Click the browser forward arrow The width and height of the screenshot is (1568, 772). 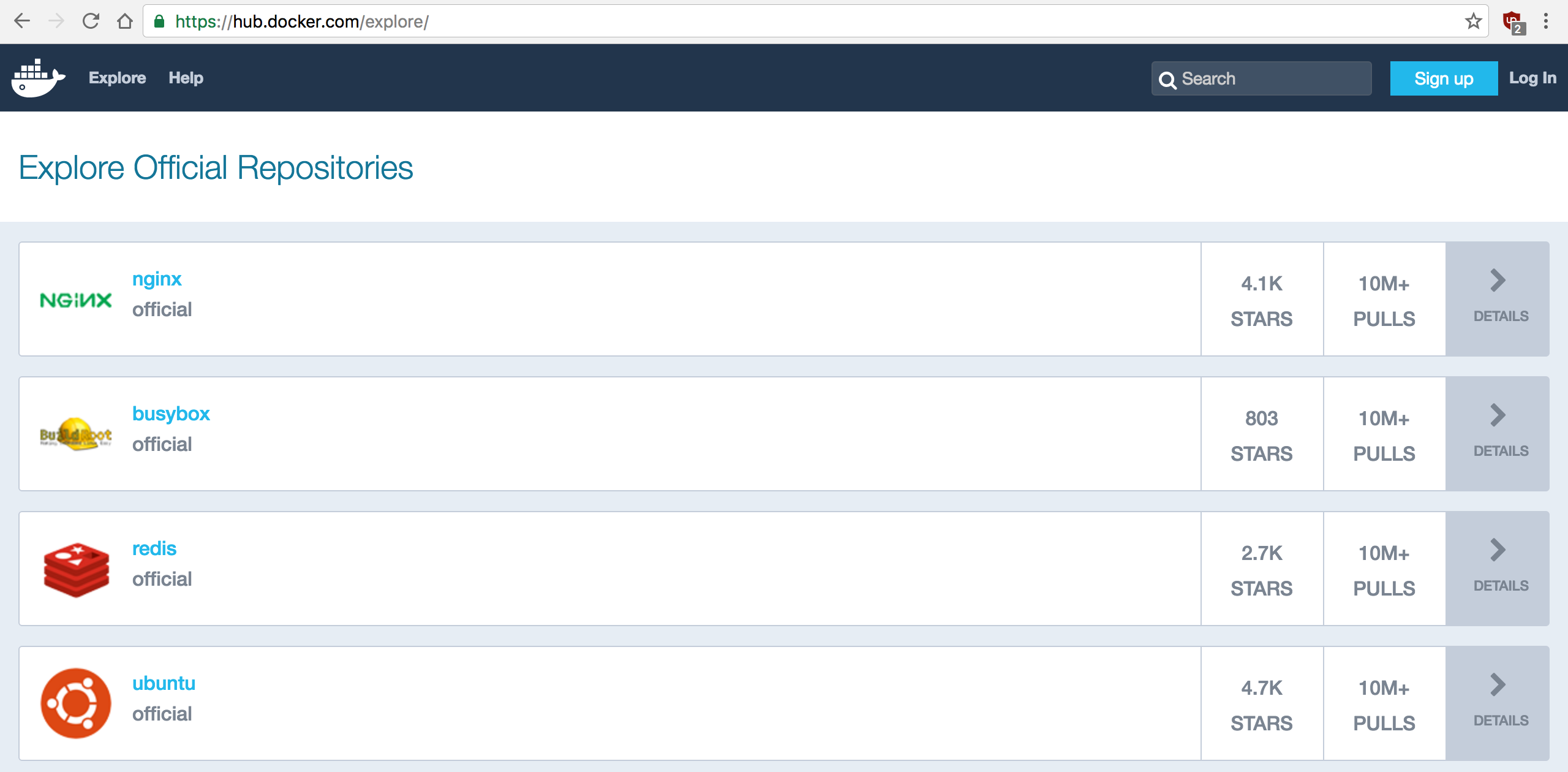pos(56,21)
